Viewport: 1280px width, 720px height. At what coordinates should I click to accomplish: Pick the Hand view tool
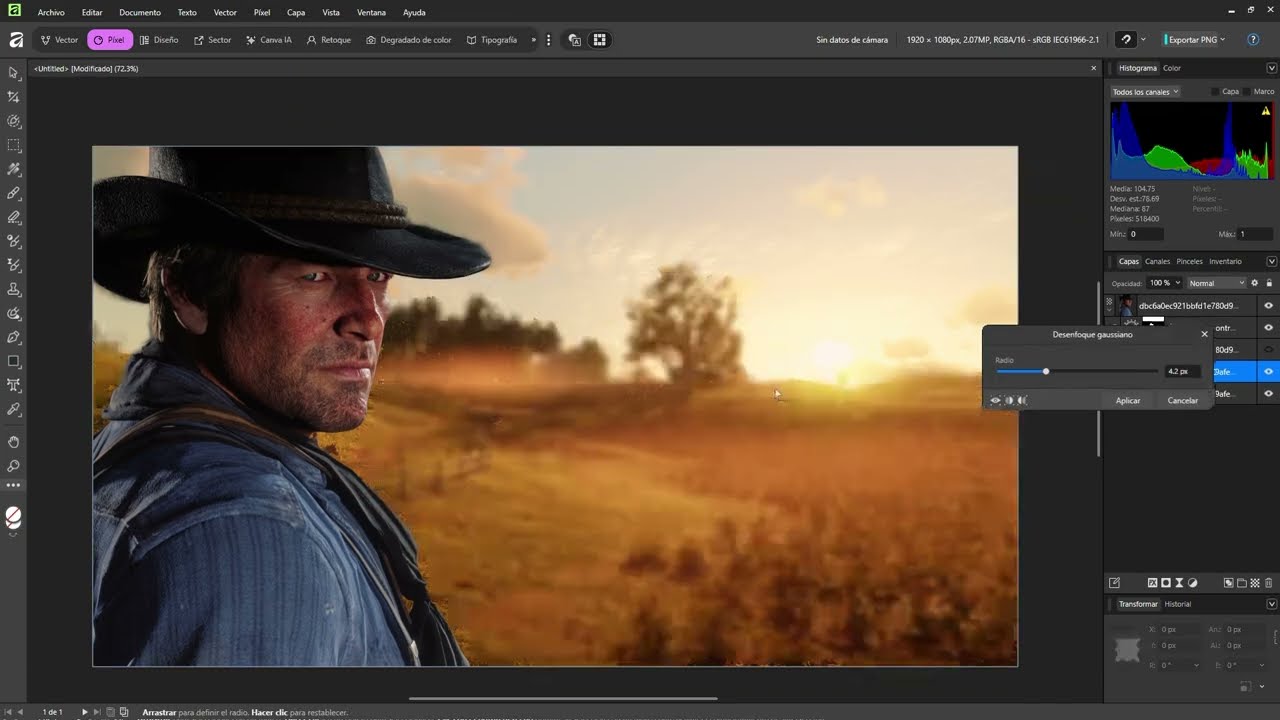pyautogui.click(x=14, y=442)
